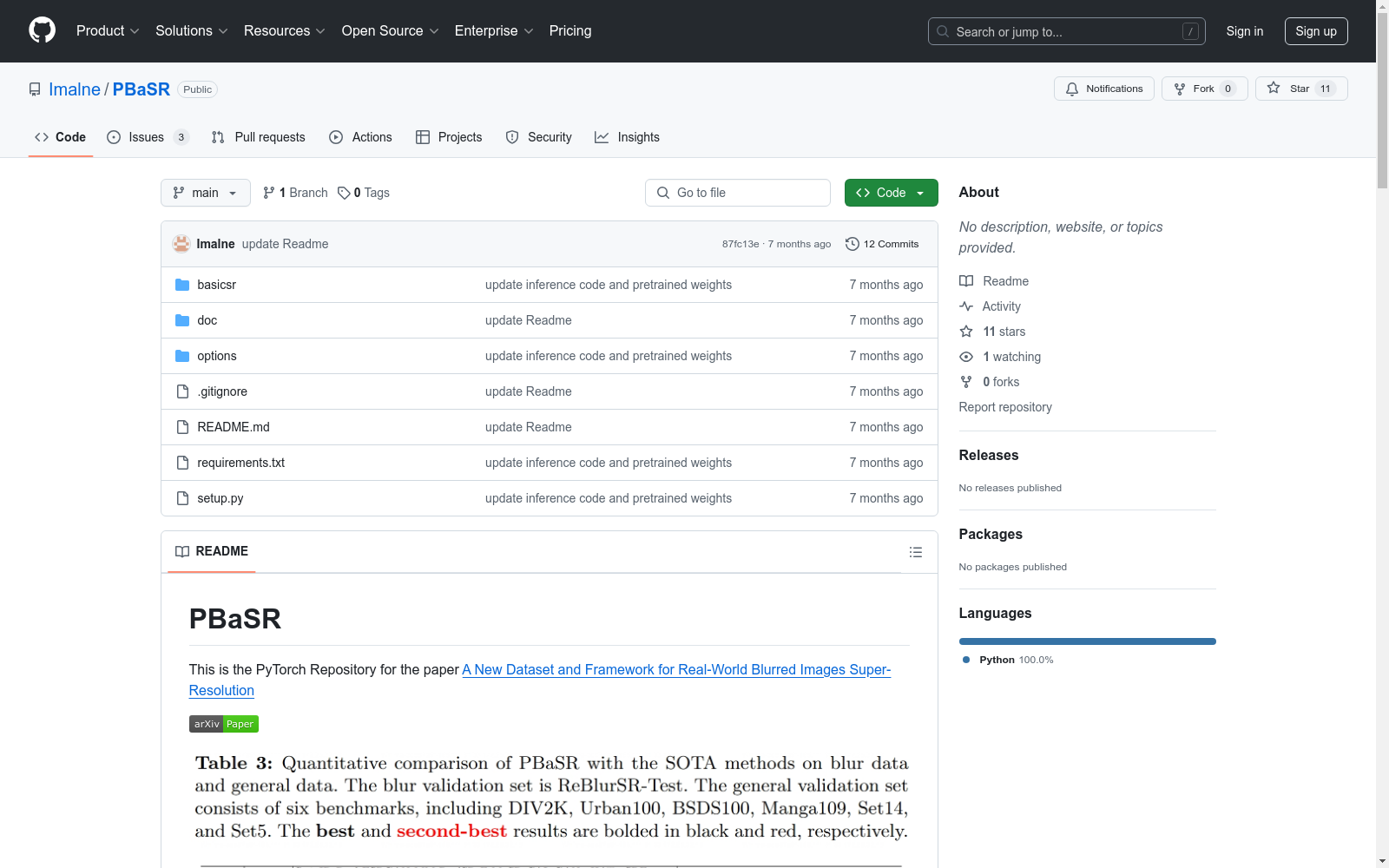Click the search magnifier in header
Screen dimensions: 1389x868
943,31
